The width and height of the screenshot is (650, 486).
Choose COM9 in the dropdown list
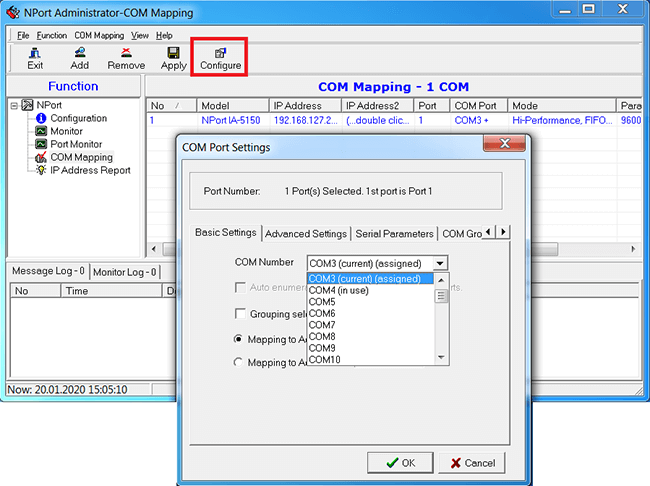370,348
